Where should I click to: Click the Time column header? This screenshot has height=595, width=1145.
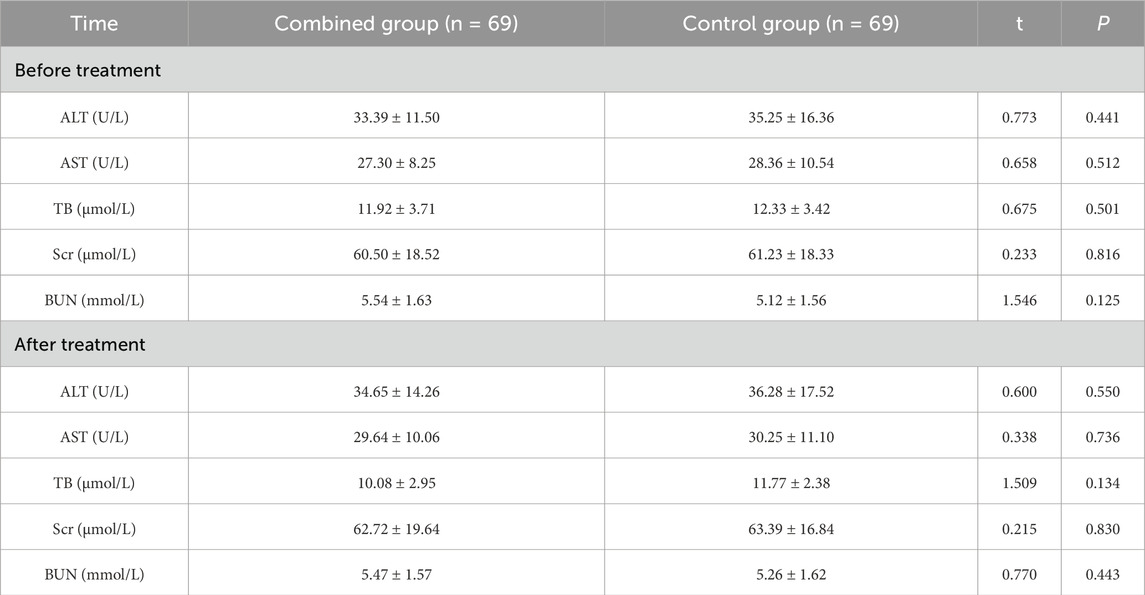[94, 23]
